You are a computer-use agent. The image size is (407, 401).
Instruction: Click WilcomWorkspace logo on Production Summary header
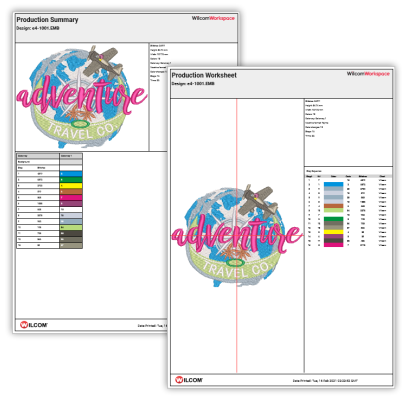(x=213, y=18)
